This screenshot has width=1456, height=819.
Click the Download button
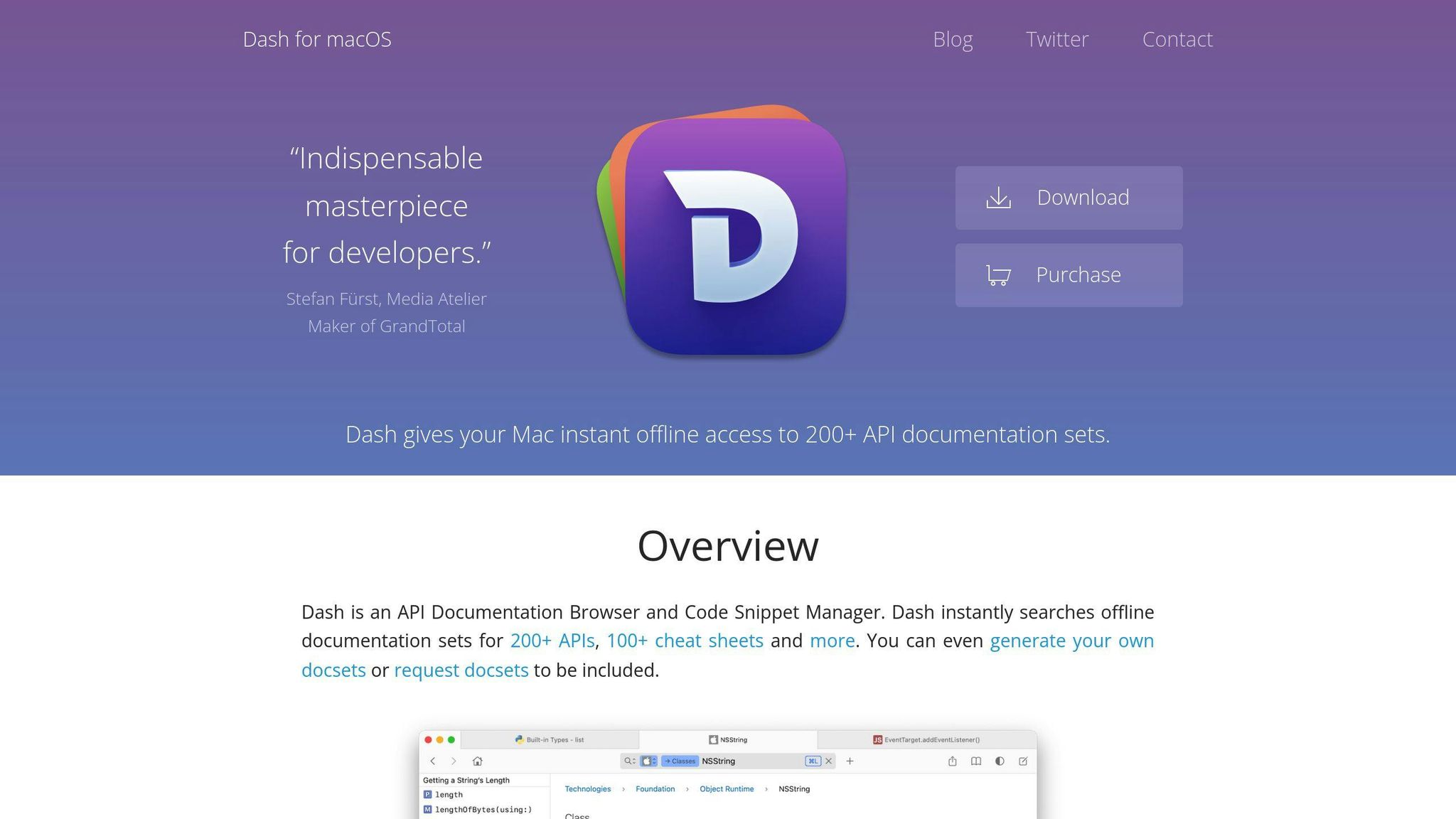(1068, 198)
